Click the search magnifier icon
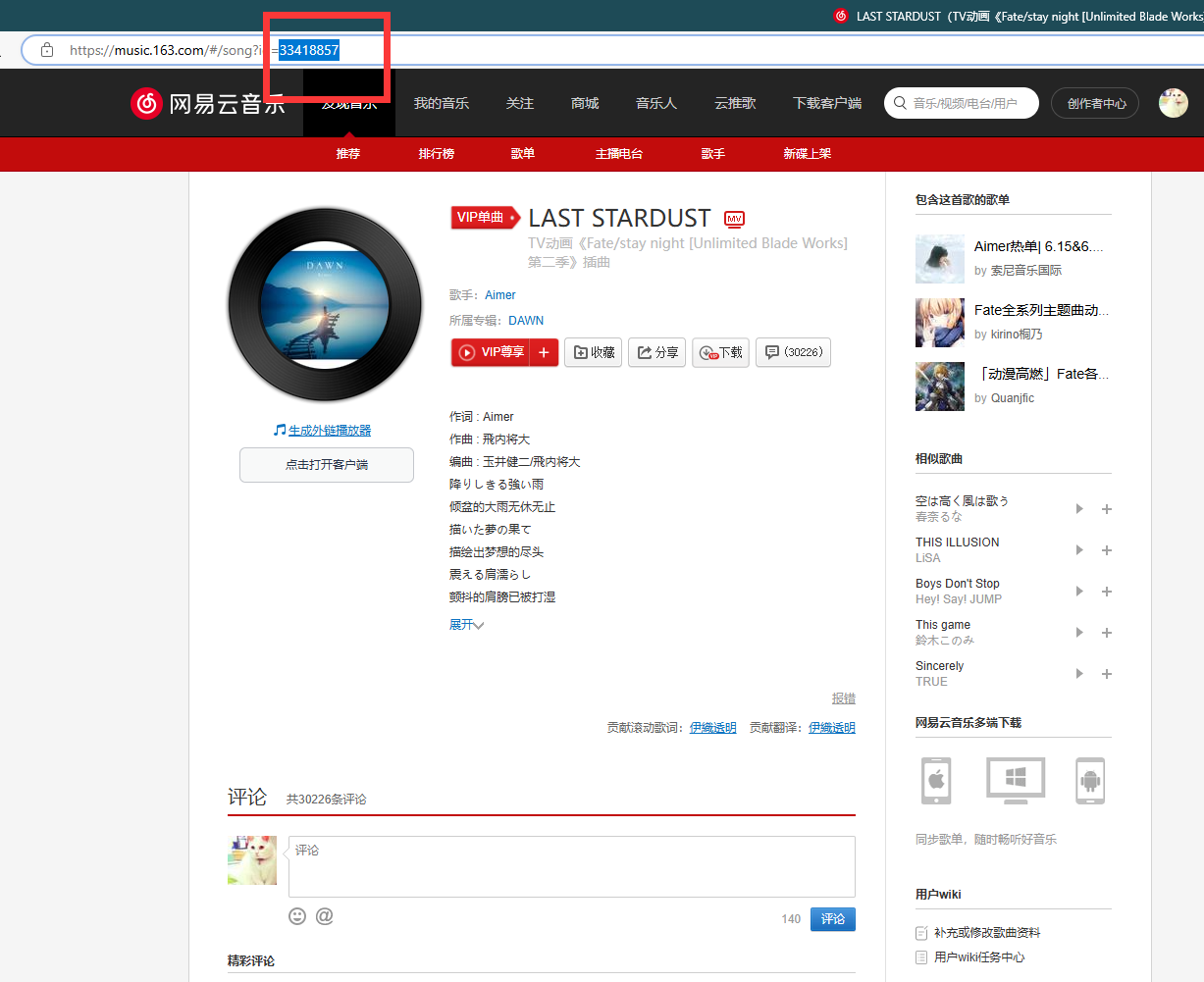 pyautogui.click(x=900, y=103)
